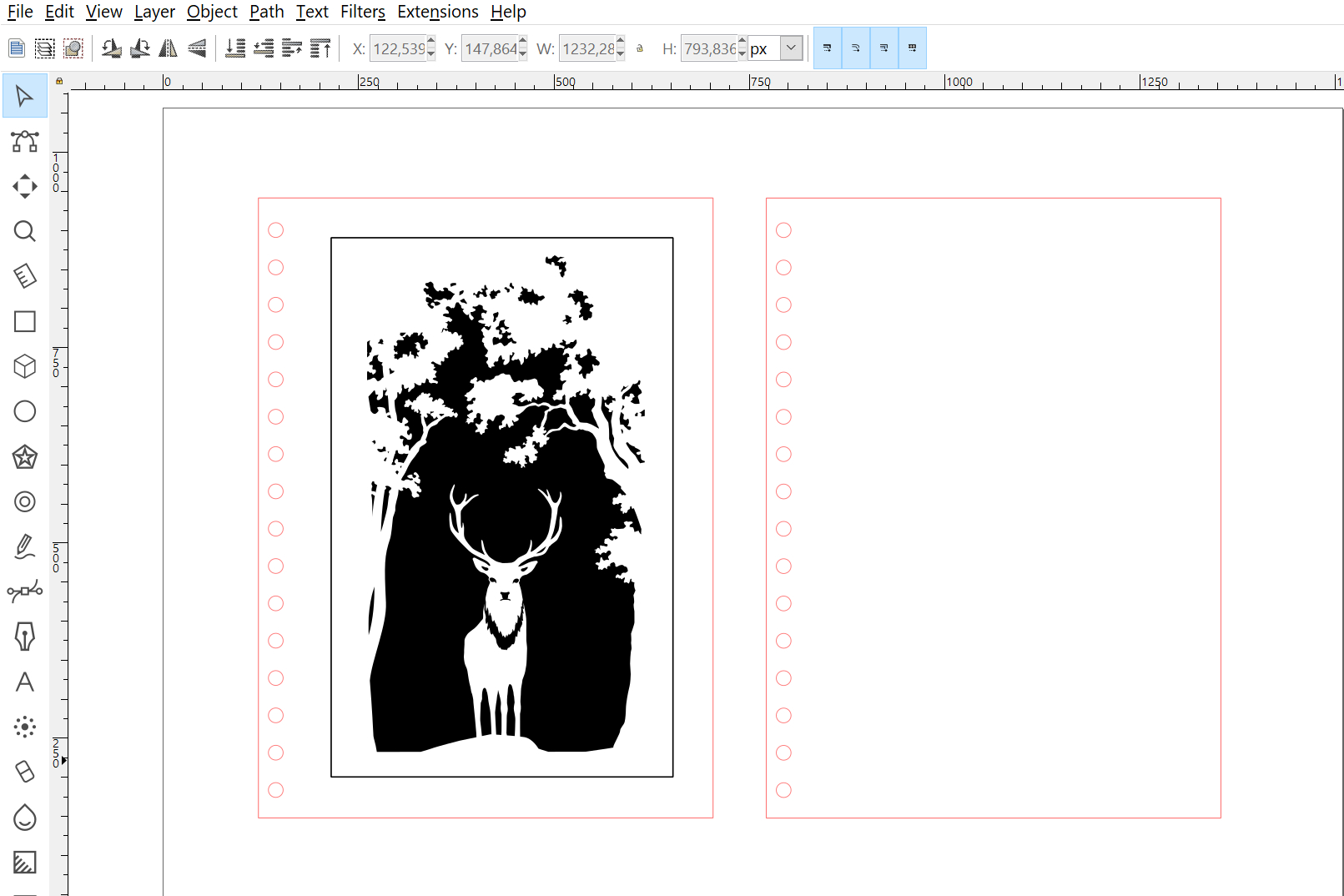
Task: Select the Star and polygon tool
Action: click(x=24, y=456)
